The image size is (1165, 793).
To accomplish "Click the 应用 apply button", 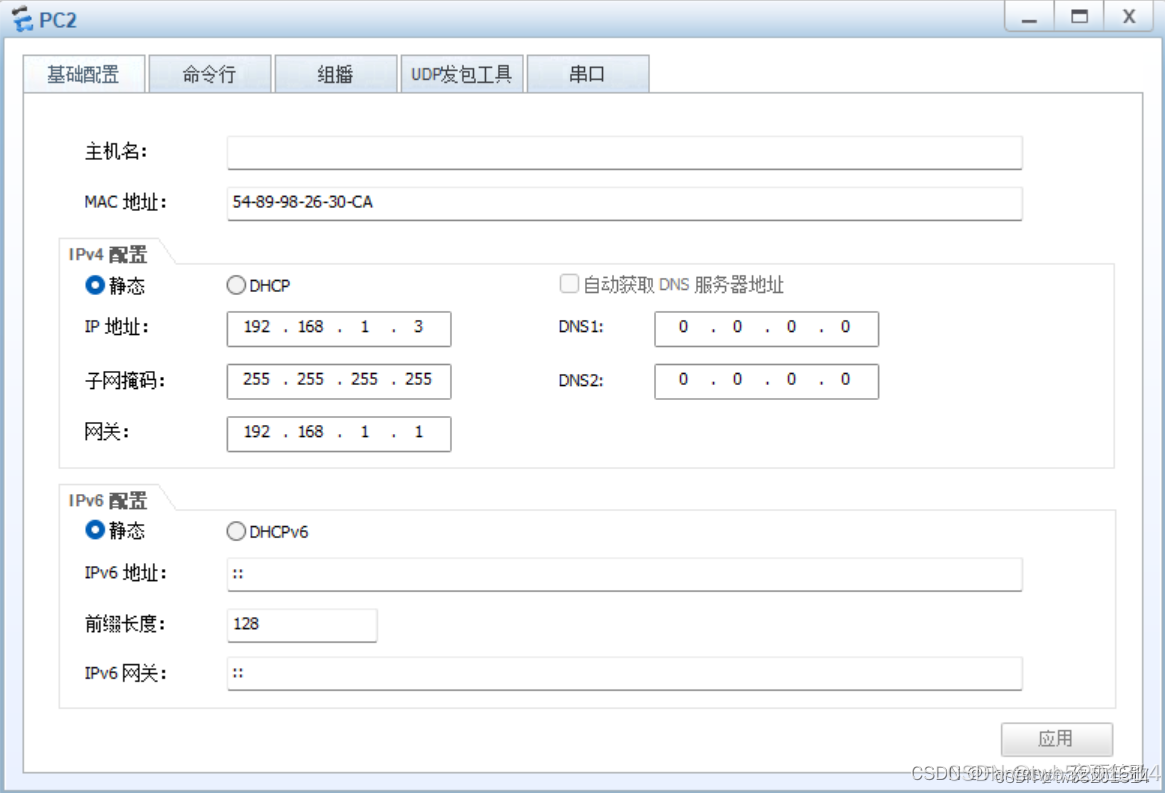I will (1057, 739).
